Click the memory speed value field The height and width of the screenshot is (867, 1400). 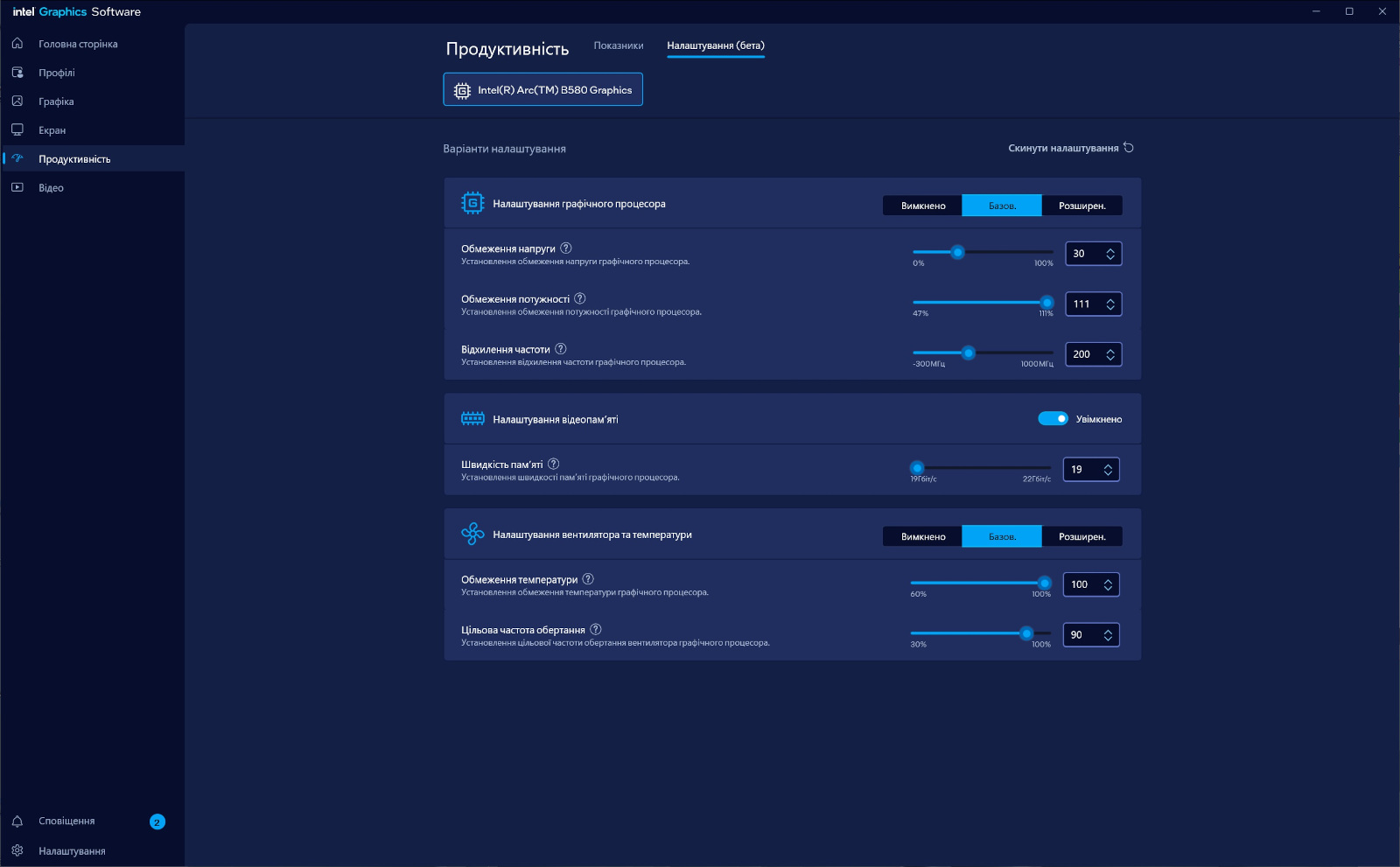coord(1091,470)
